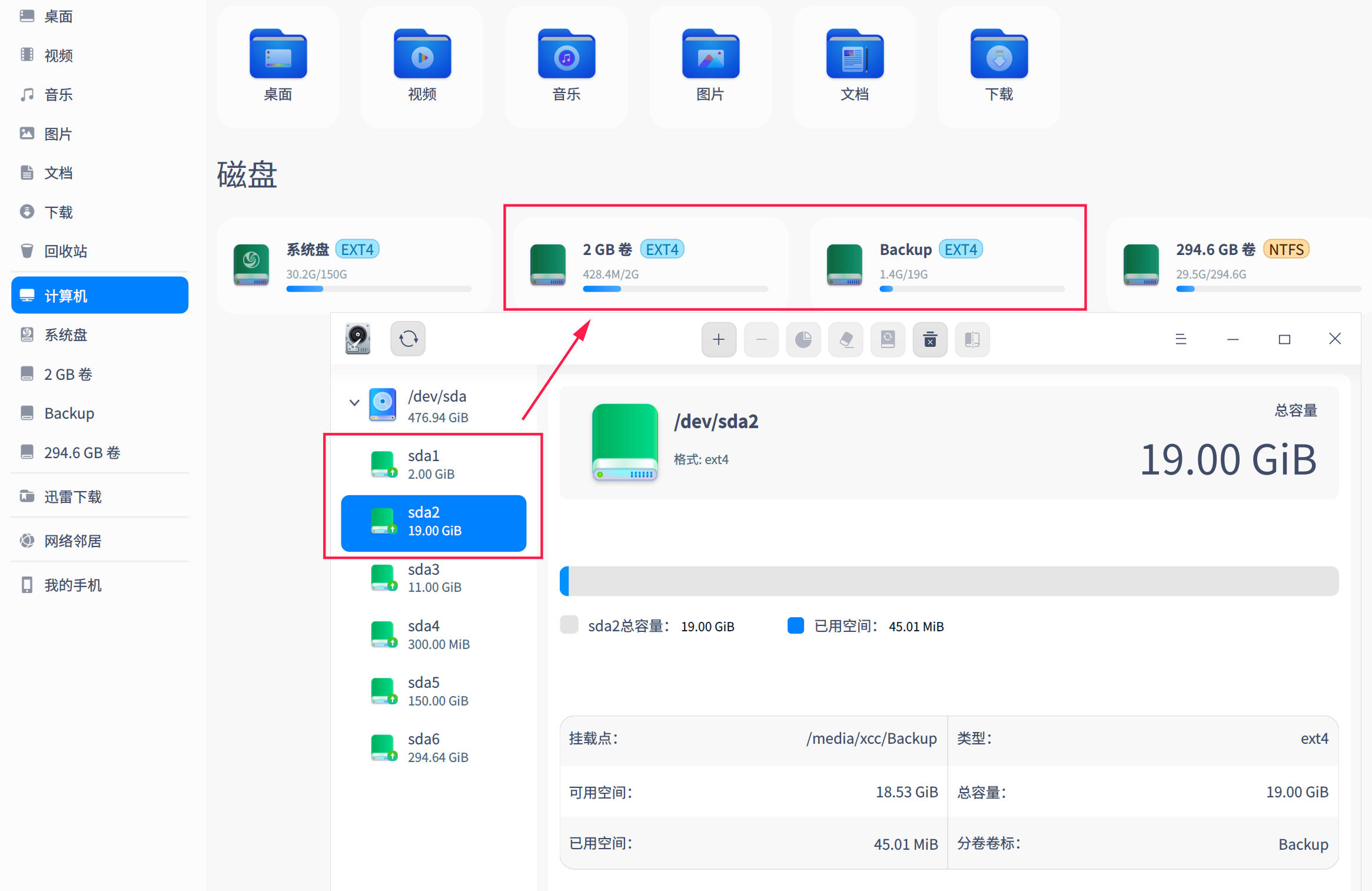The width and height of the screenshot is (1372, 891).
Task: Click the check filesystem disk icon
Action: 888,339
